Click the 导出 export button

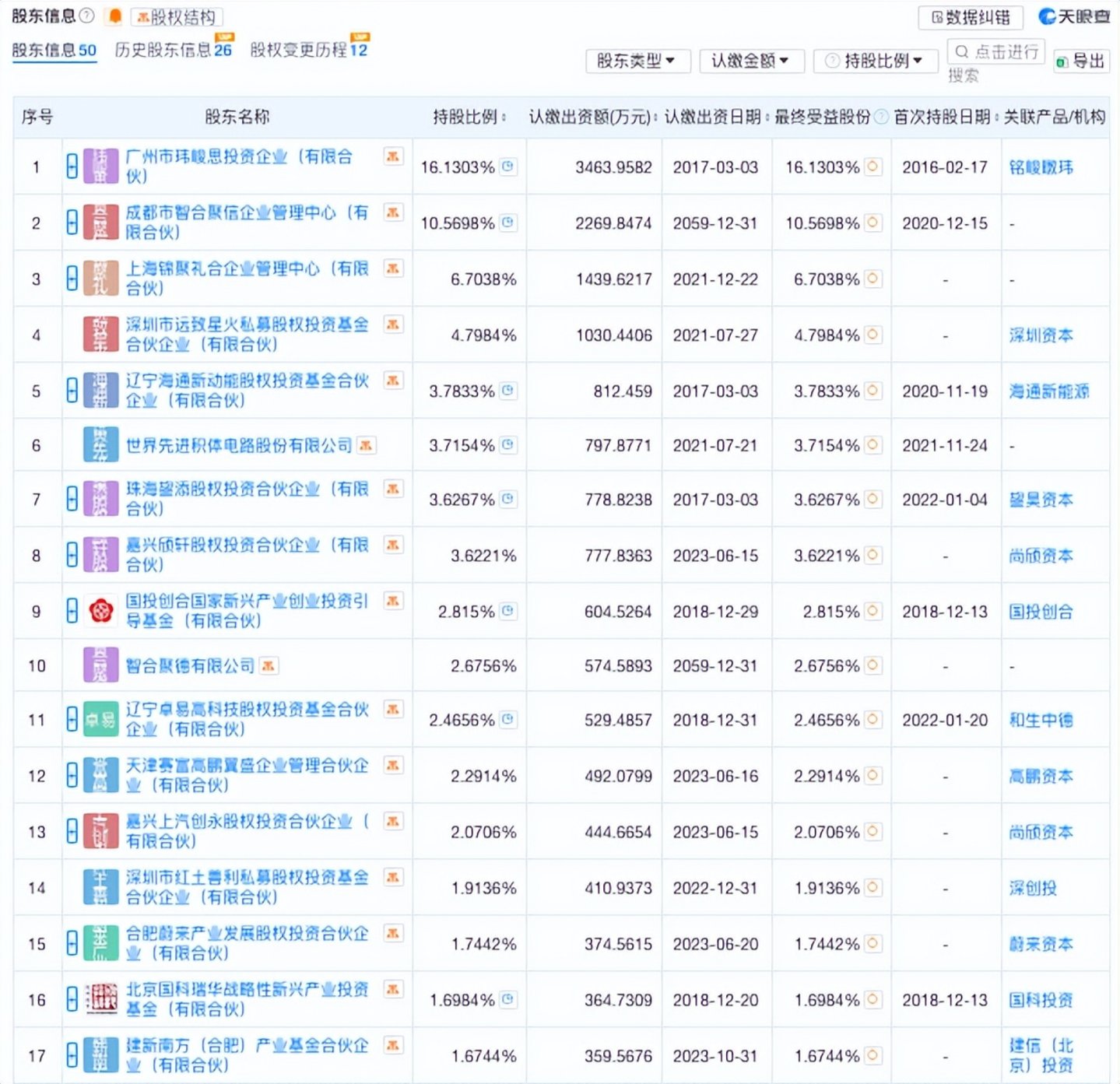coord(1081,61)
